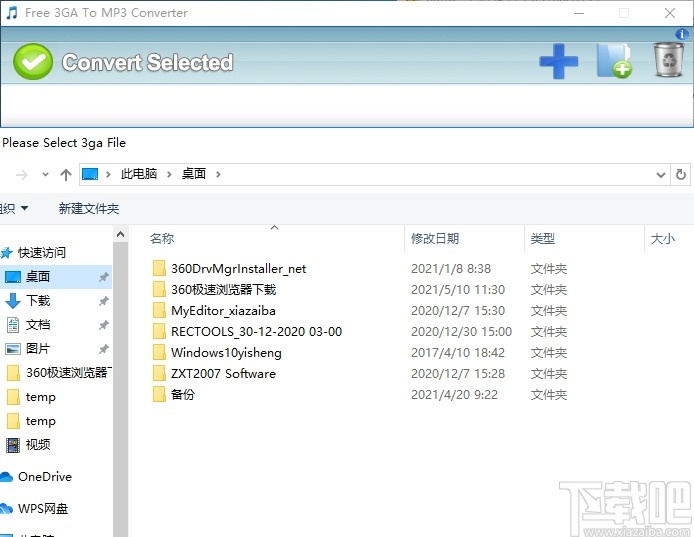Sort by 类型 column header
Image resolution: width=694 pixels, height=537 pixels.
point(543,239)
